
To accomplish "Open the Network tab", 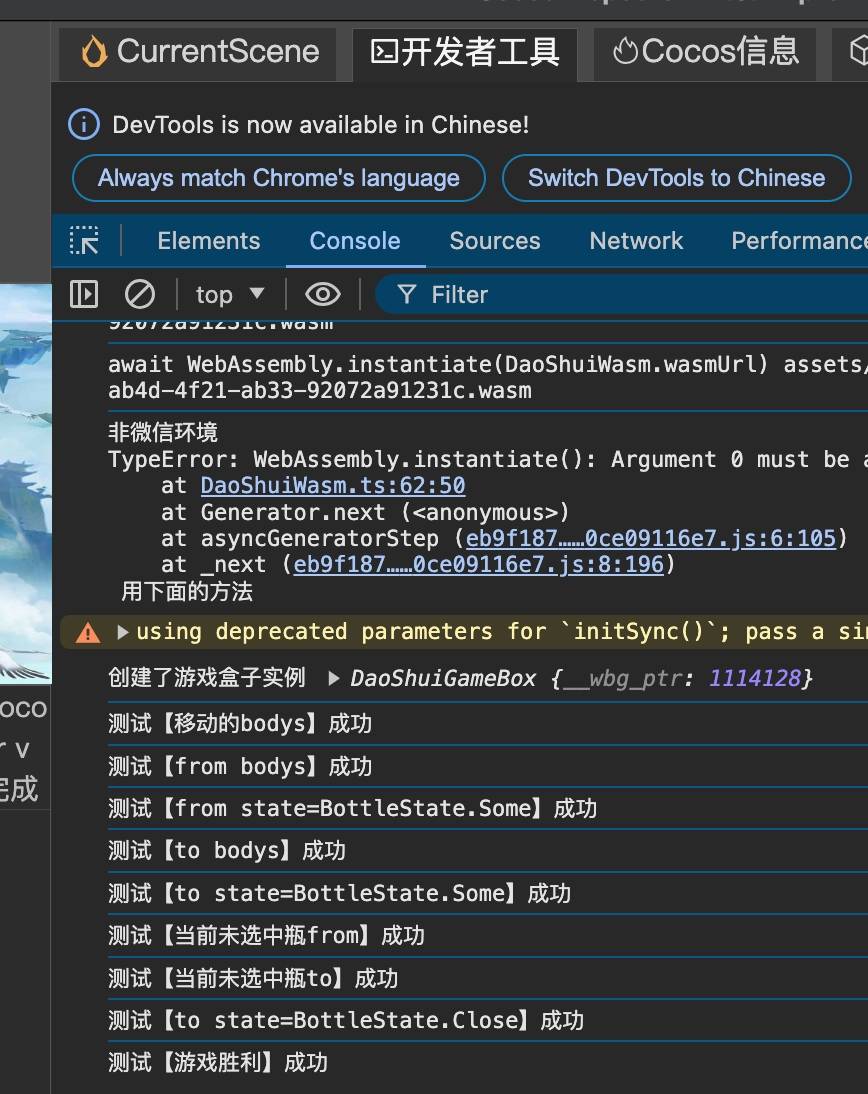I will pyautogui.click(x=636, y=241).
